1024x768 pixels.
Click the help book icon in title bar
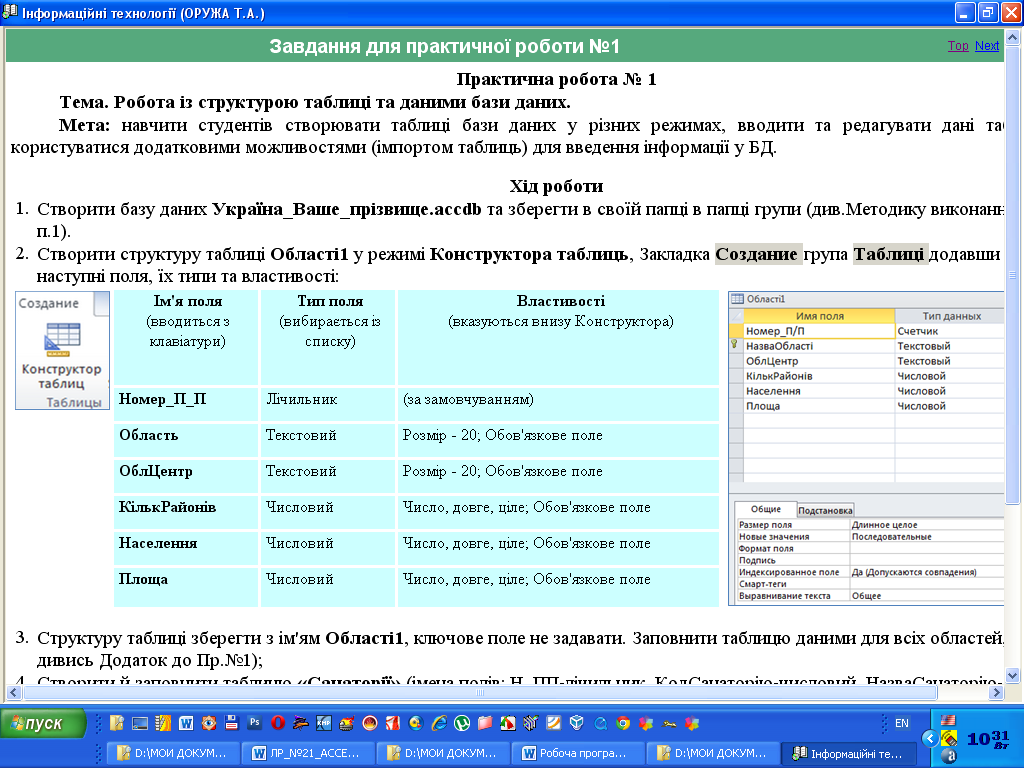pos(10,12)
